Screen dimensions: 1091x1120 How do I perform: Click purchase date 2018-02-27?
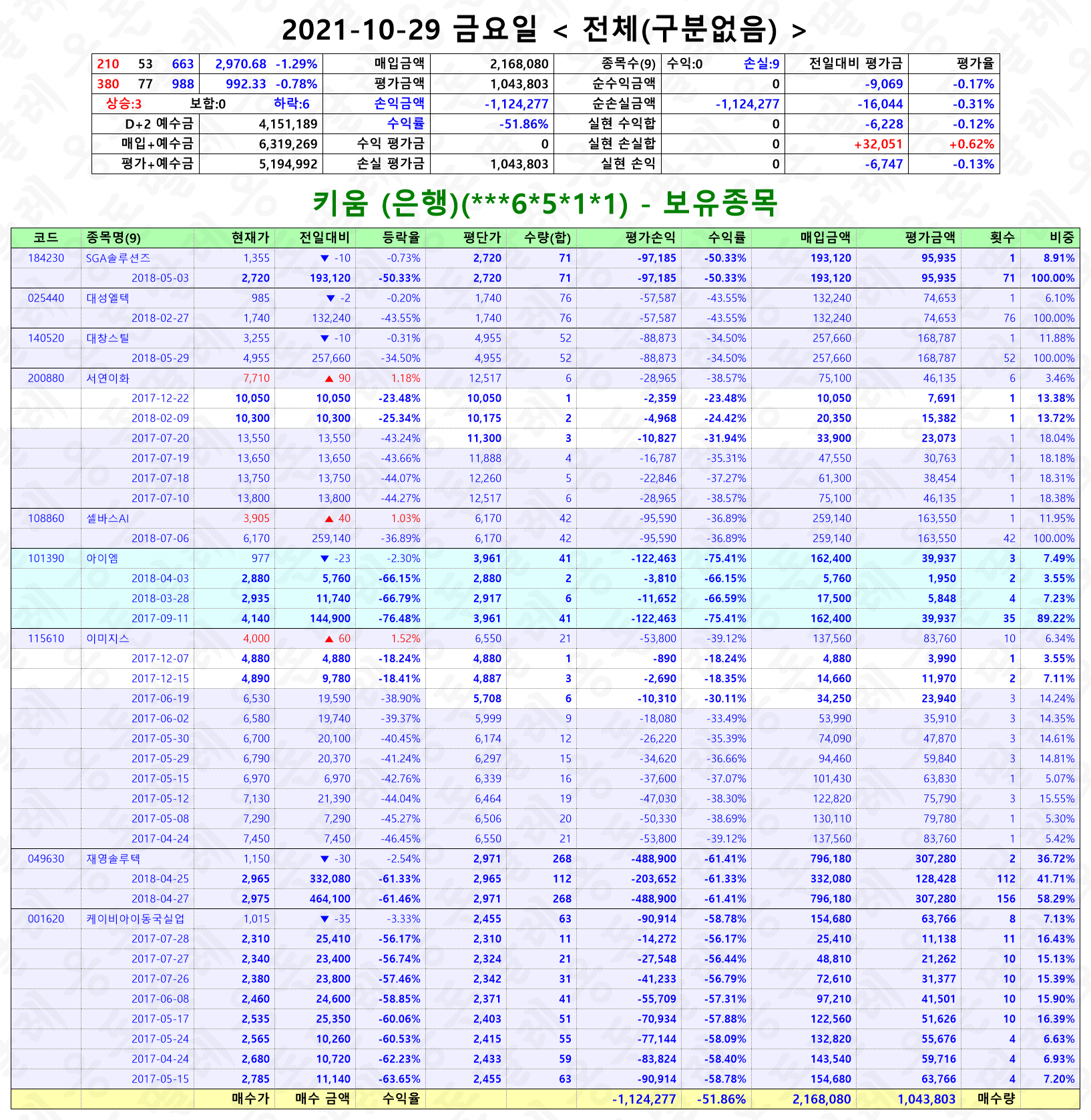point(160,318)
